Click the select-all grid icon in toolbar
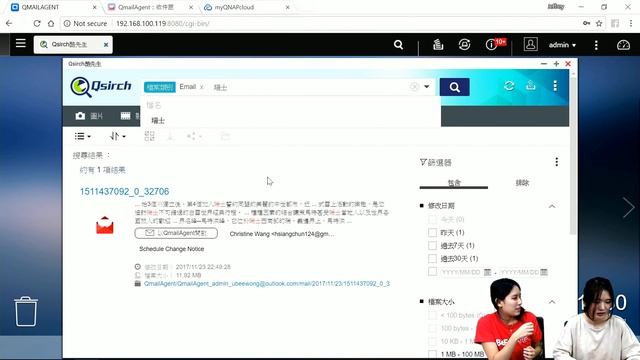This screenshot has width=640, height=360. (x=149, y=136)
